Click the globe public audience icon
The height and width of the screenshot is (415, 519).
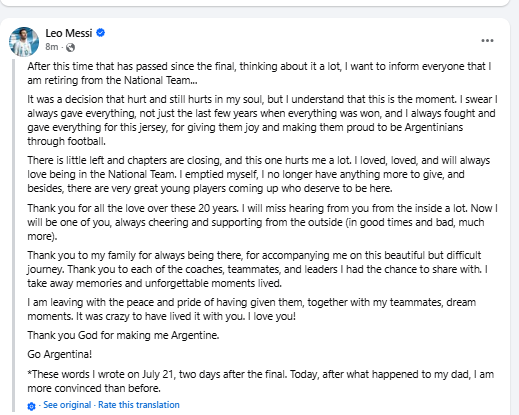click(70, 48)
